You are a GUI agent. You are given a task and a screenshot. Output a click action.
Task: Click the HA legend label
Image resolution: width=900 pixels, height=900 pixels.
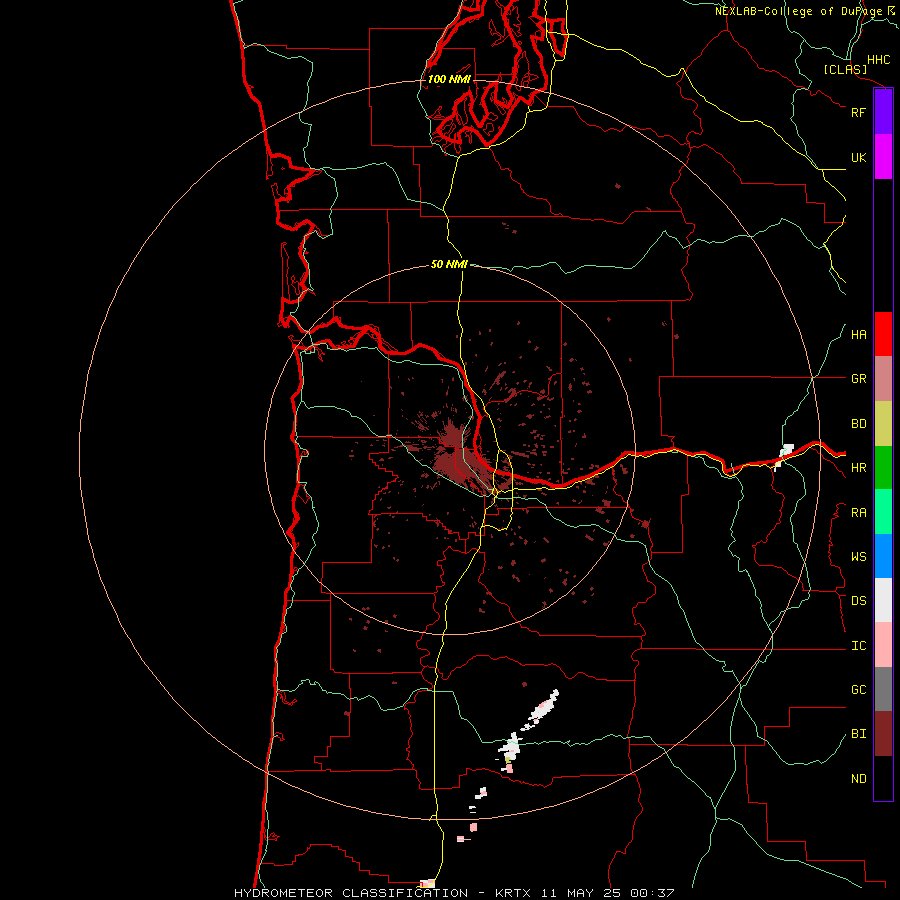859,335
